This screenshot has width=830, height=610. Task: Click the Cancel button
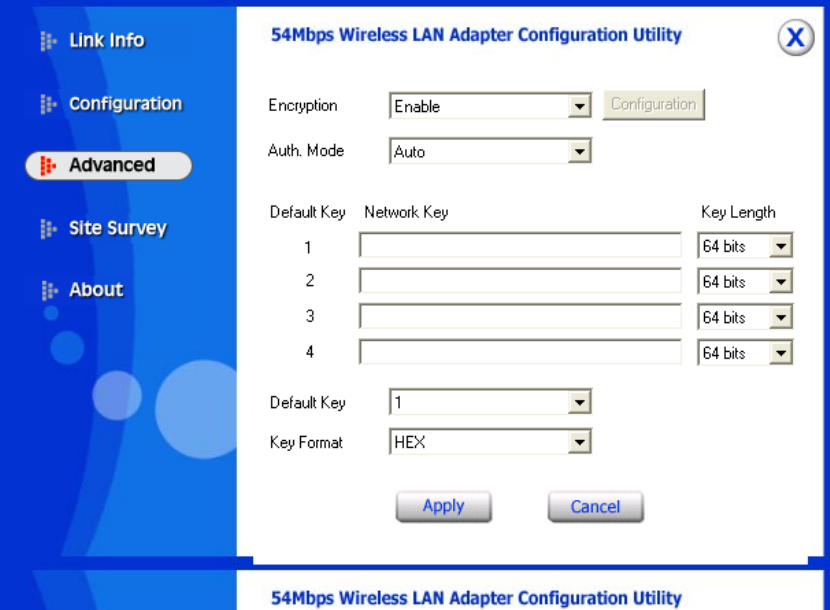pyautogui.click(x=596, y=507)
